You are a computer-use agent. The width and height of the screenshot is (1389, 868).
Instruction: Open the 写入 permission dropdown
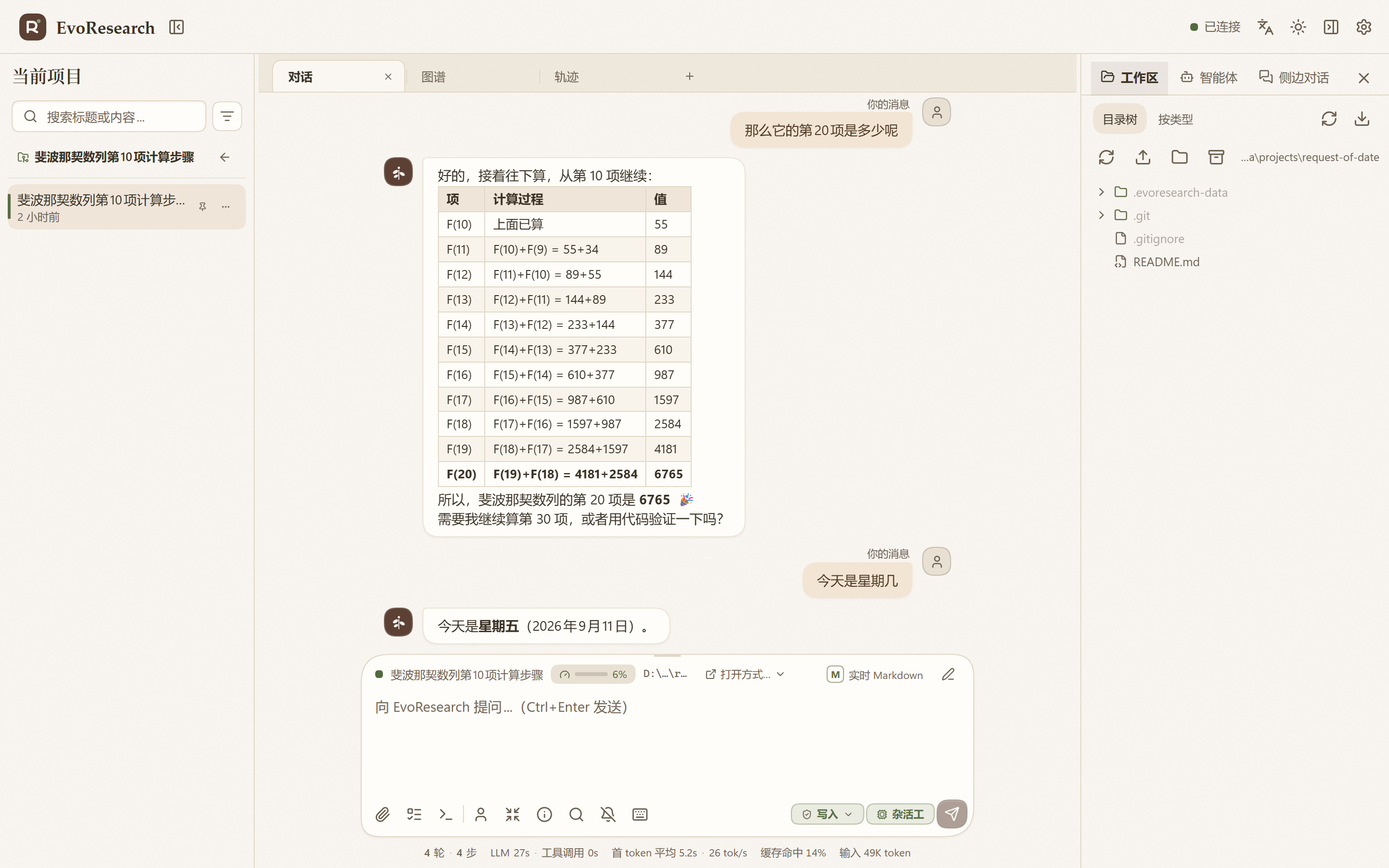[x=827, y=814]
